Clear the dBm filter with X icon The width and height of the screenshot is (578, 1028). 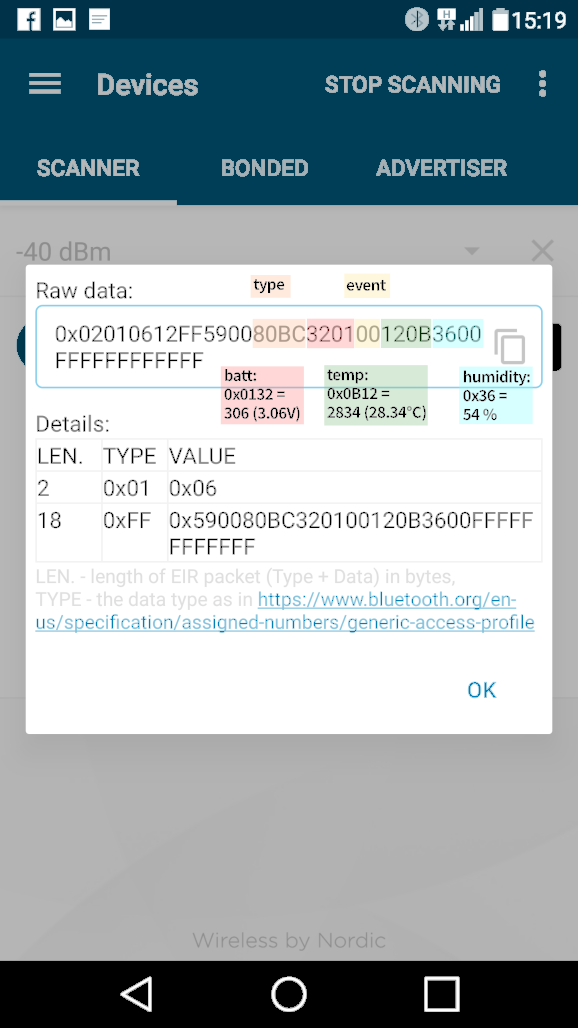[x=542, y=251]
